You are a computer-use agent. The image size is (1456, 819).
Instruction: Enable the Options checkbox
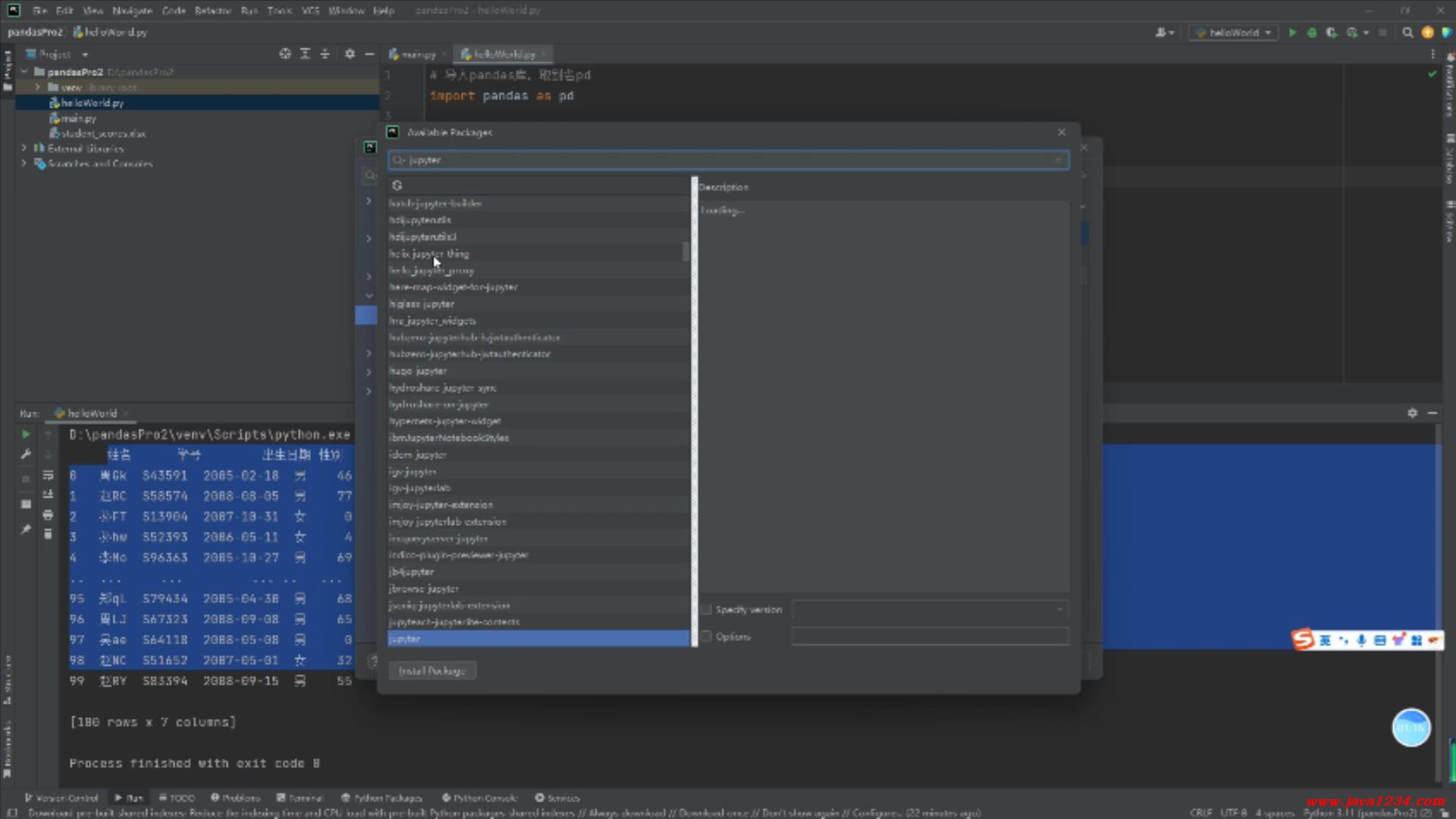706,637
